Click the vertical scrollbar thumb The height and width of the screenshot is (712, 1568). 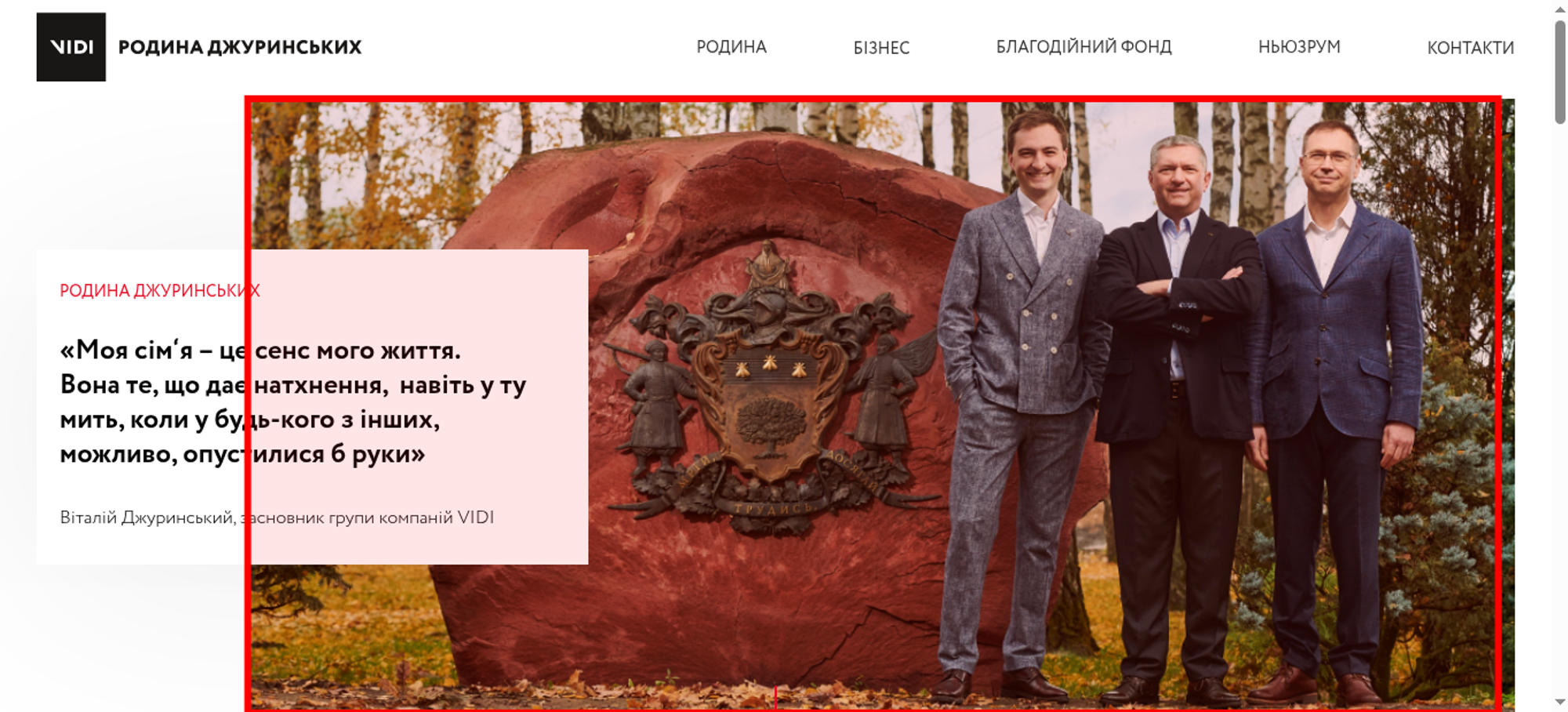1560,71
